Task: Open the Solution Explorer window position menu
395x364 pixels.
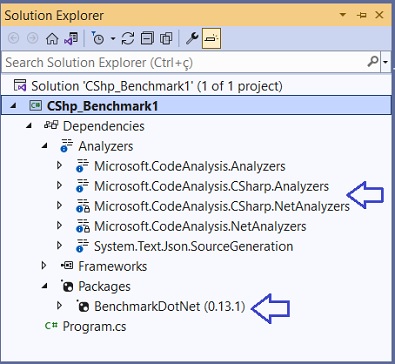Action: (342, 15)
